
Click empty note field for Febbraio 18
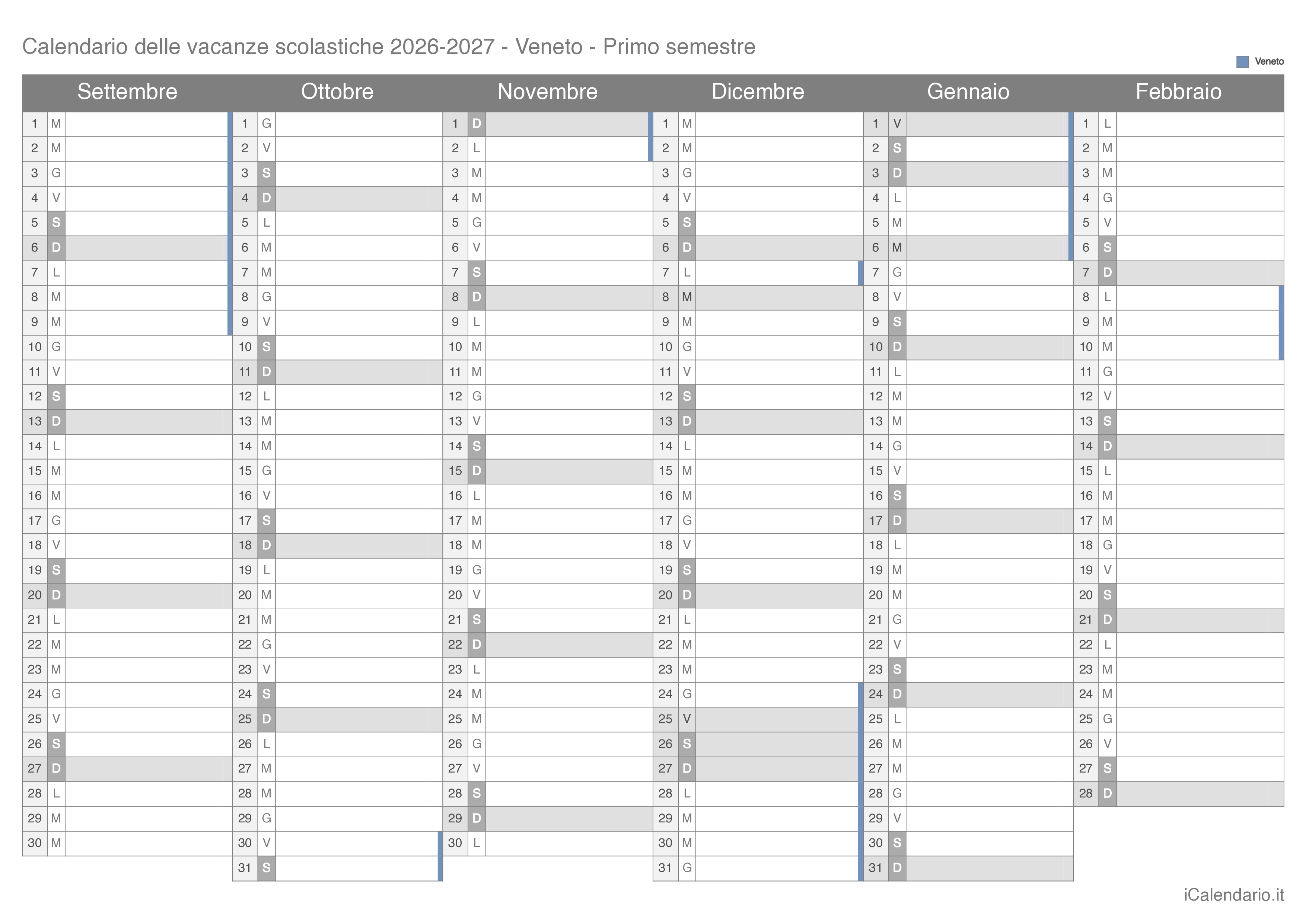(x=1200, y=546)
